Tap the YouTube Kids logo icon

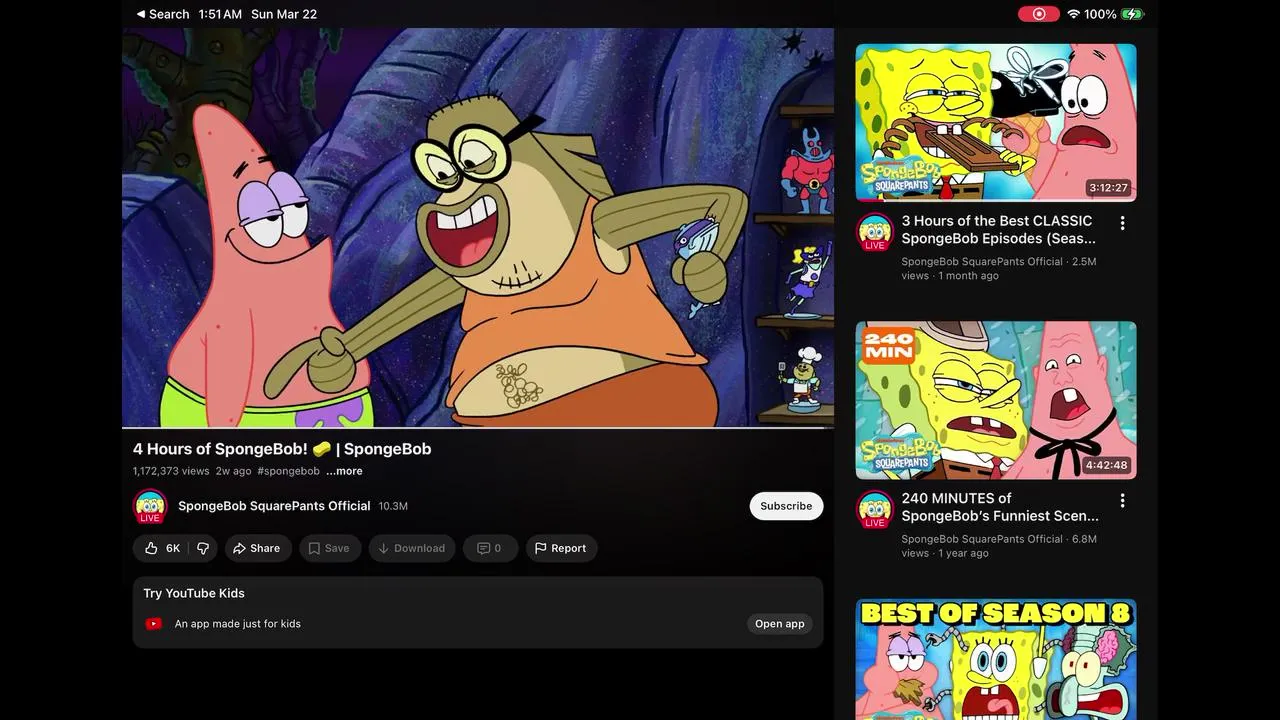154,624
